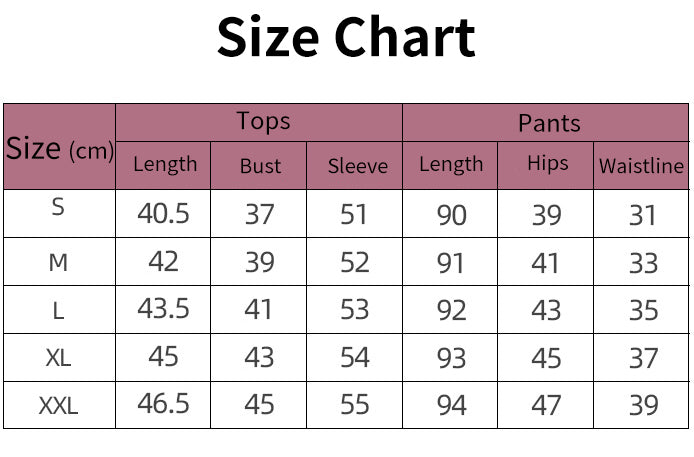Select the S size row label
The height and width of the screenshot is (457, 694).
[58, 208]
